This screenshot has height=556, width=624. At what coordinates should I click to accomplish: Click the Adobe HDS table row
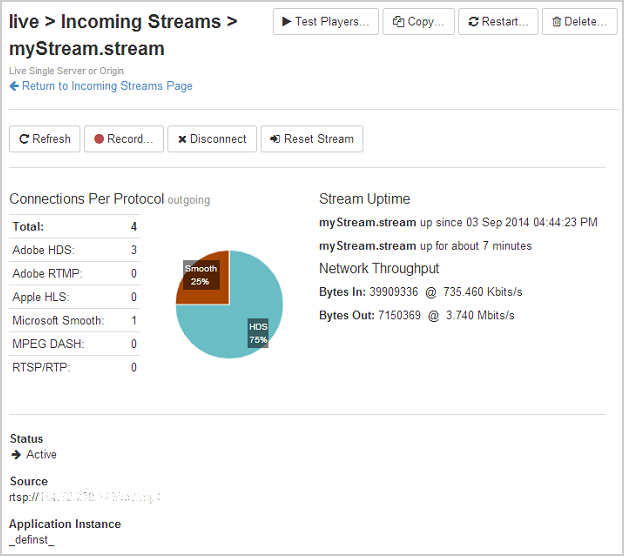74,250
